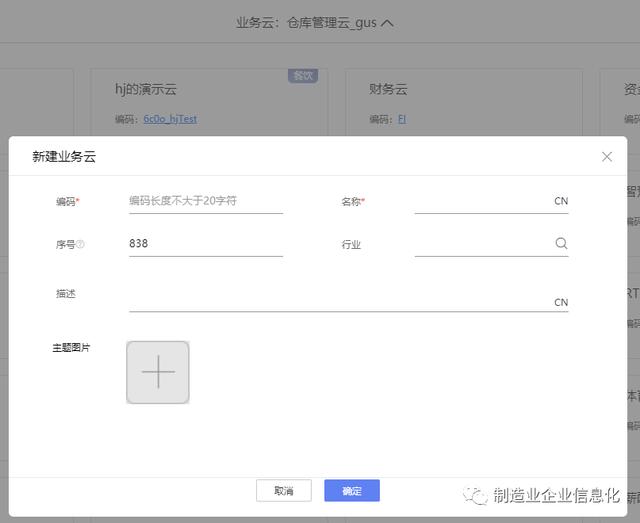
Task: Click the 取消 button
Action: tap(284, 490)
